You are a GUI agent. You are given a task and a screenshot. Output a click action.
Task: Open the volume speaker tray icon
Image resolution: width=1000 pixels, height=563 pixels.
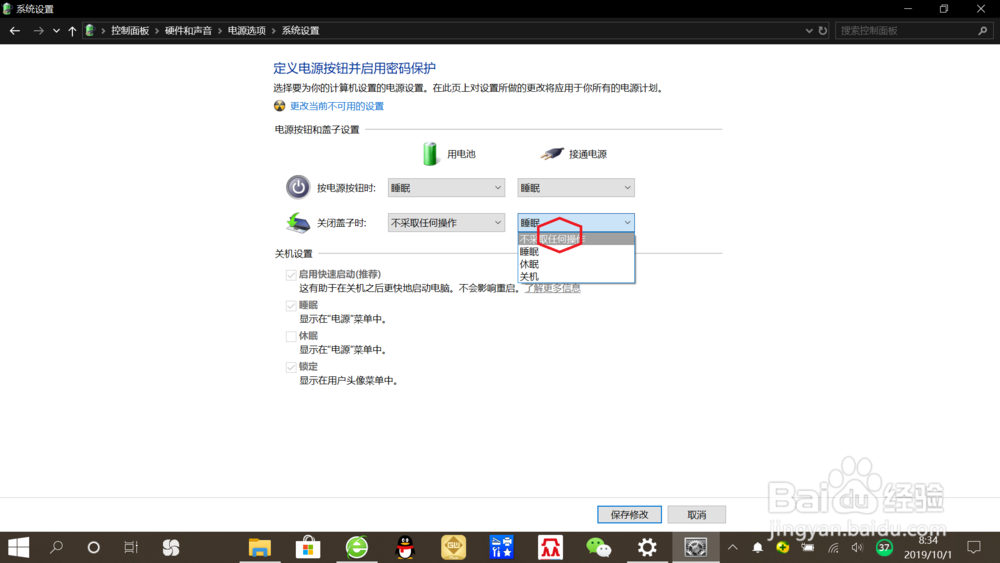857,547
